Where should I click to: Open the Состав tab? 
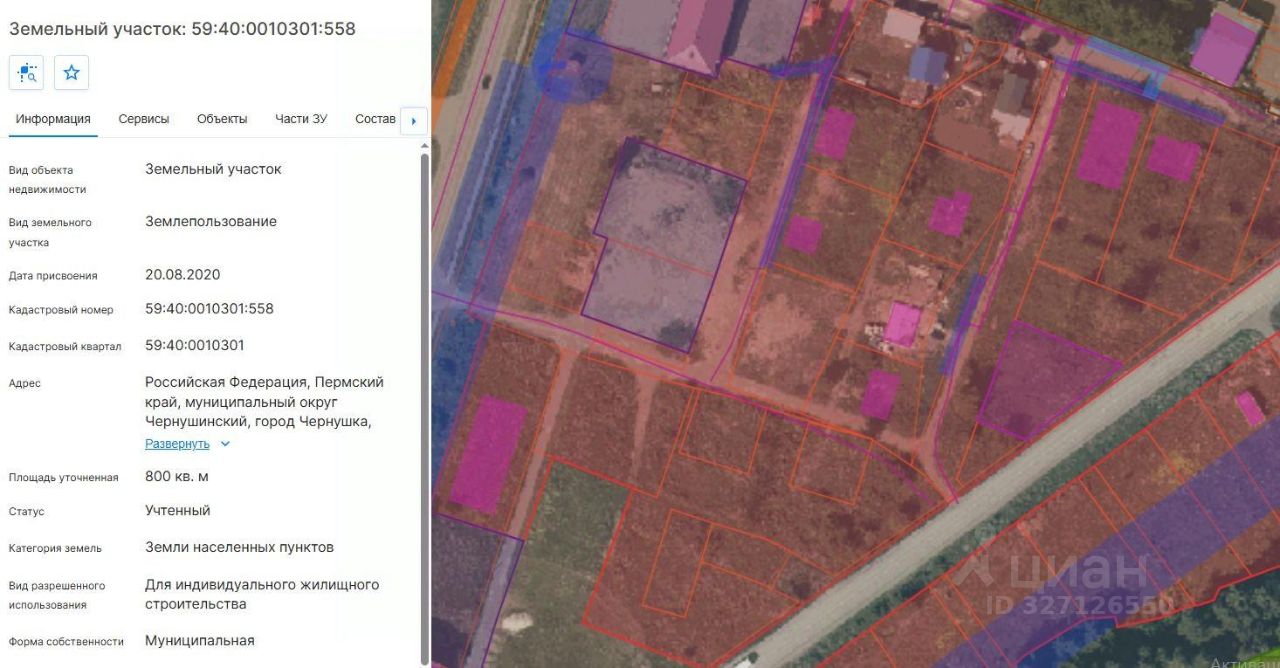click(376, 119)
